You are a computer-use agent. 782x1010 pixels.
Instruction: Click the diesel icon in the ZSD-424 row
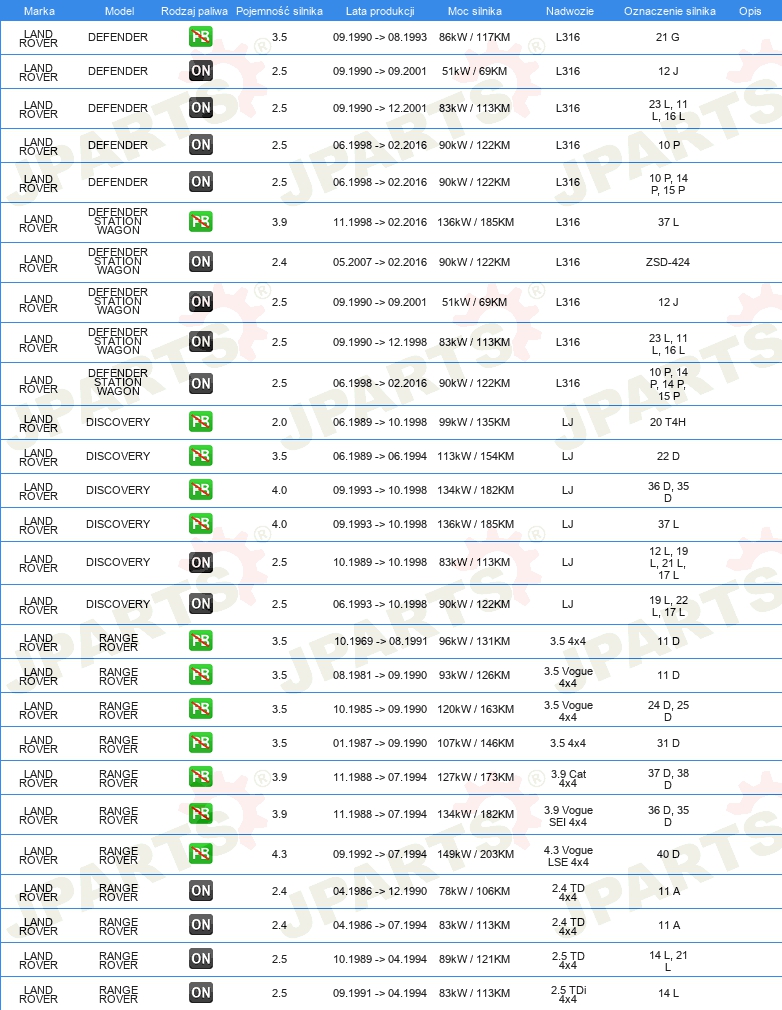click(200, 262)
